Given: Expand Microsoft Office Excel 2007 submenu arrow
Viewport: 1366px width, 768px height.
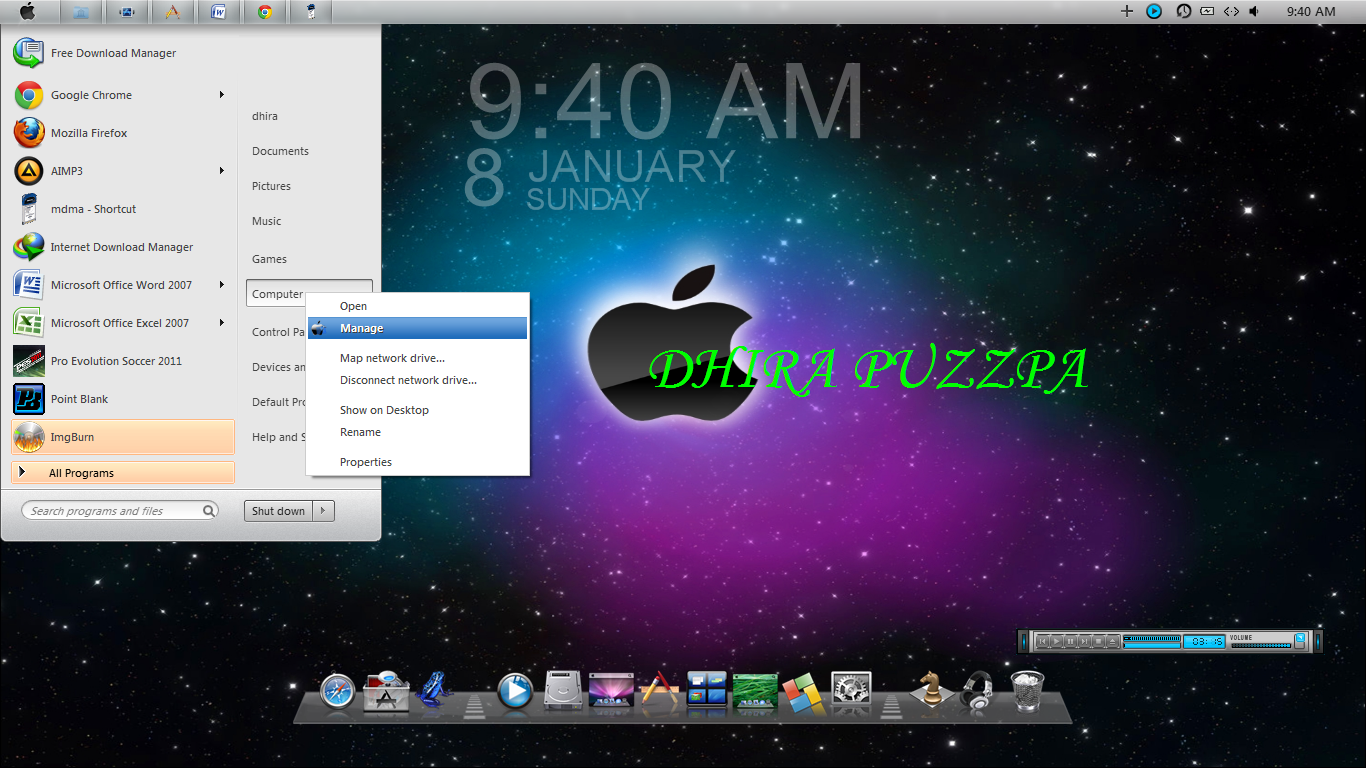Looking at the screenshot, I should 222,323.
